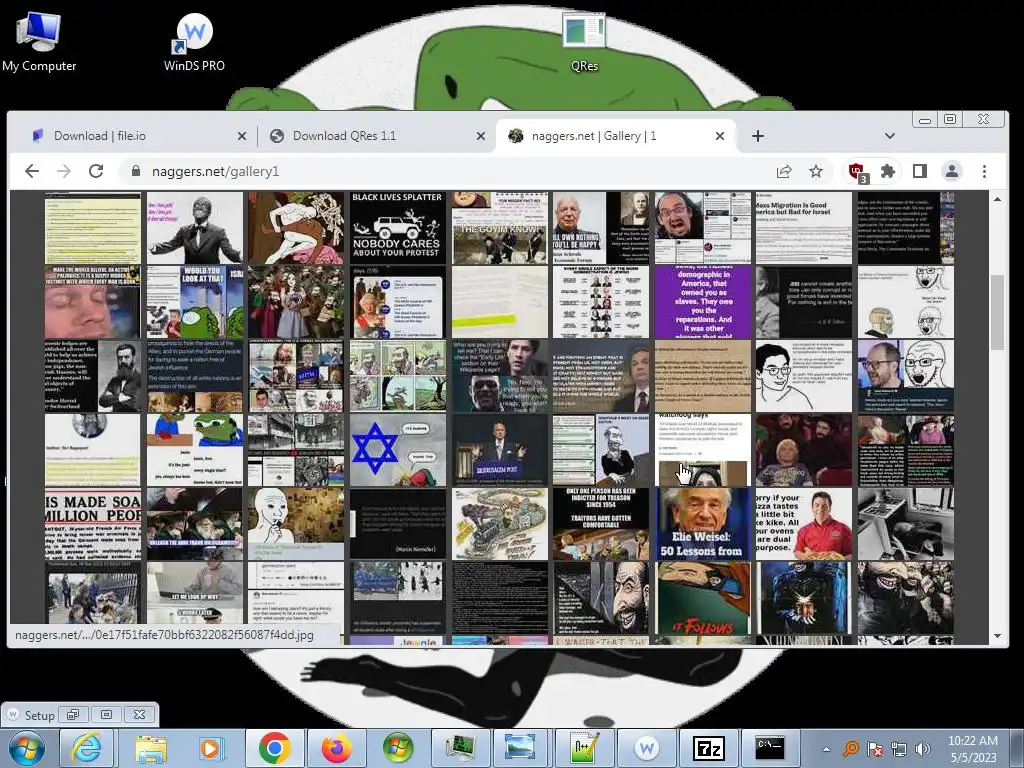
Task: Bookmark this page with the star icon
Action: [x=816, y=171]
